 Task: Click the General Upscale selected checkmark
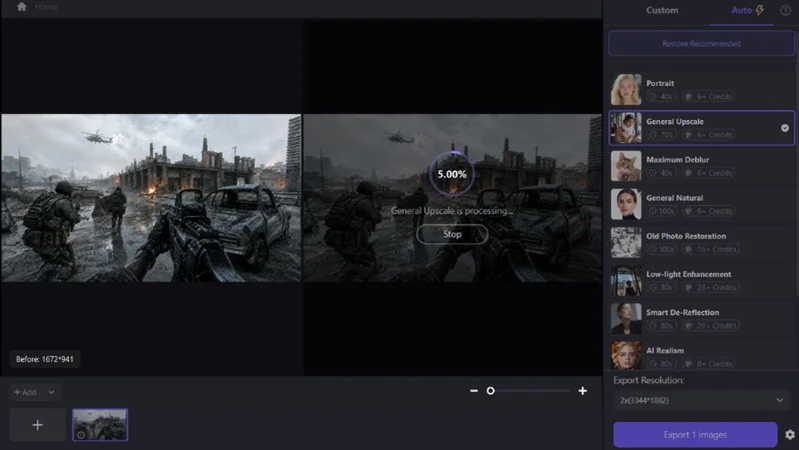(x=785, y=128)
